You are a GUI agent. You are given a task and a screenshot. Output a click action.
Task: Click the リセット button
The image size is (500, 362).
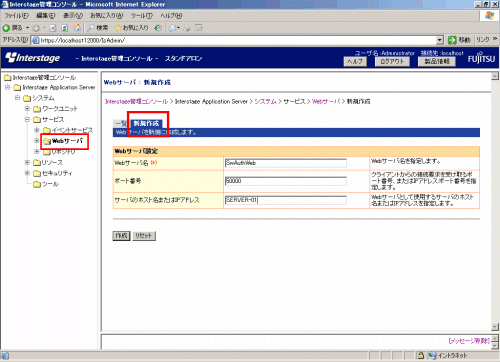(144, 236)
